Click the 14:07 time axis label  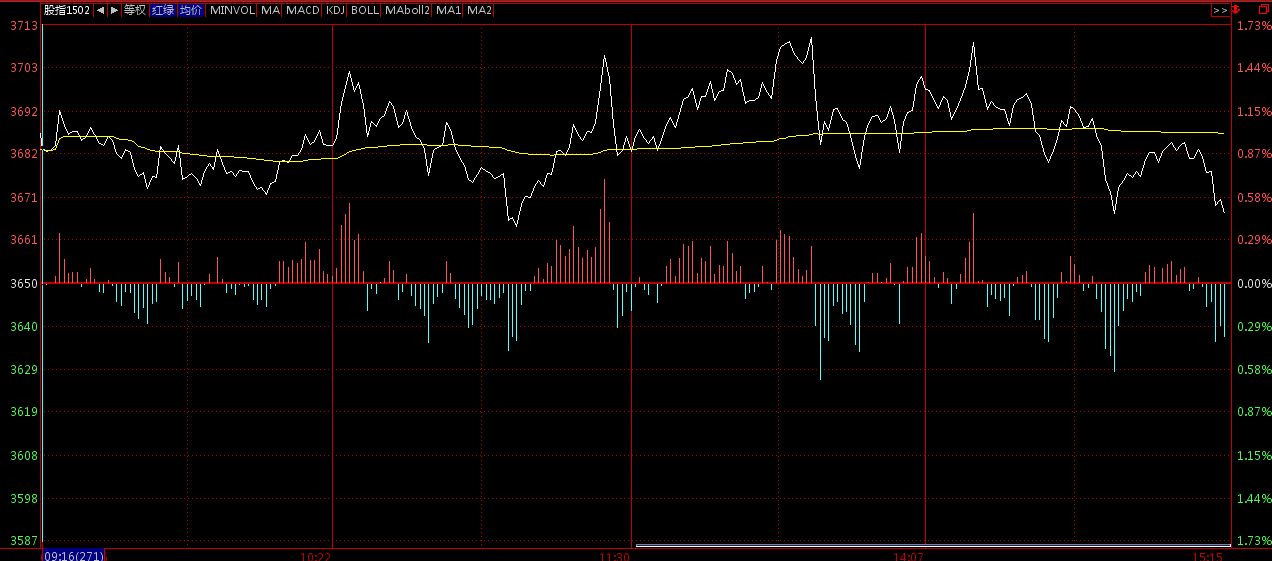pos(908,555)
